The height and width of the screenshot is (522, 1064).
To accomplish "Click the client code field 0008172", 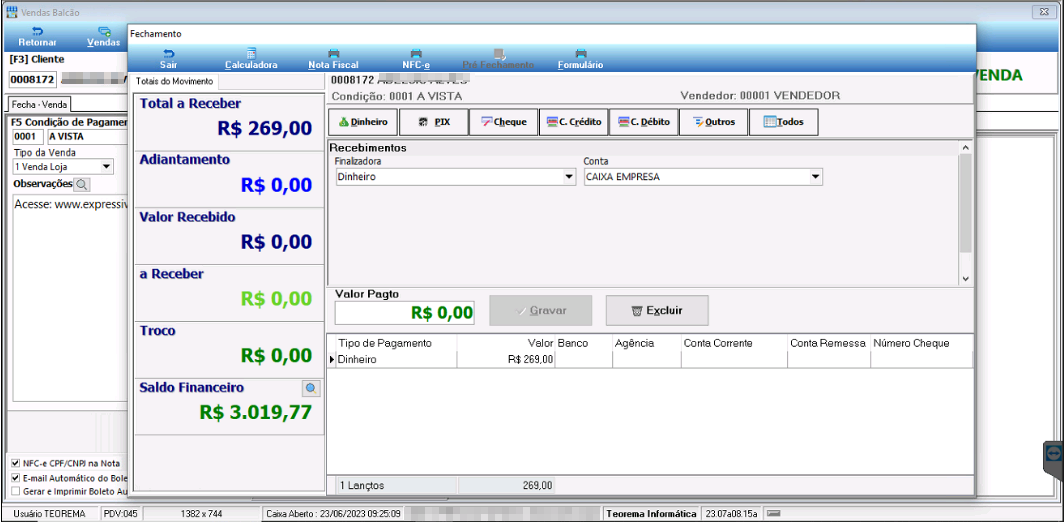I will pyautogui.click(x=32, y=79).
